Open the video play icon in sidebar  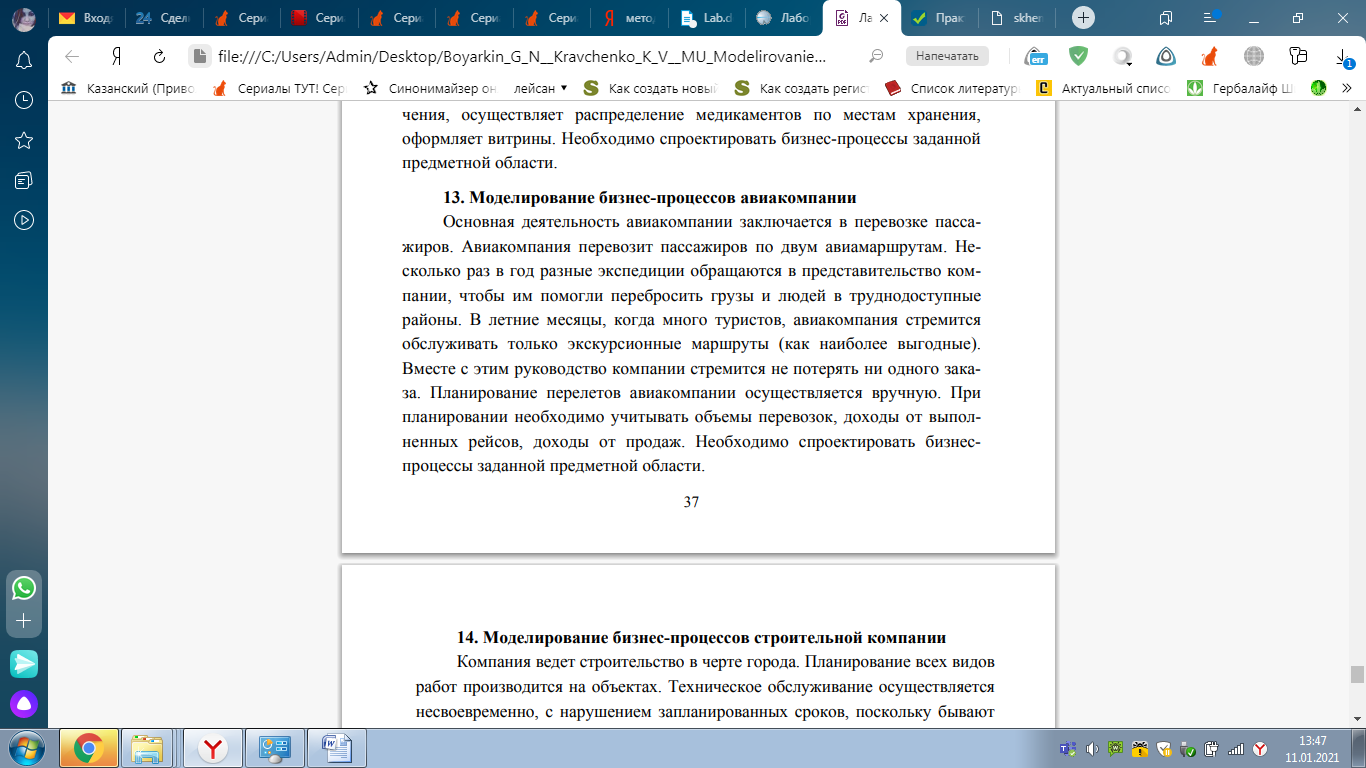(24, 220)
